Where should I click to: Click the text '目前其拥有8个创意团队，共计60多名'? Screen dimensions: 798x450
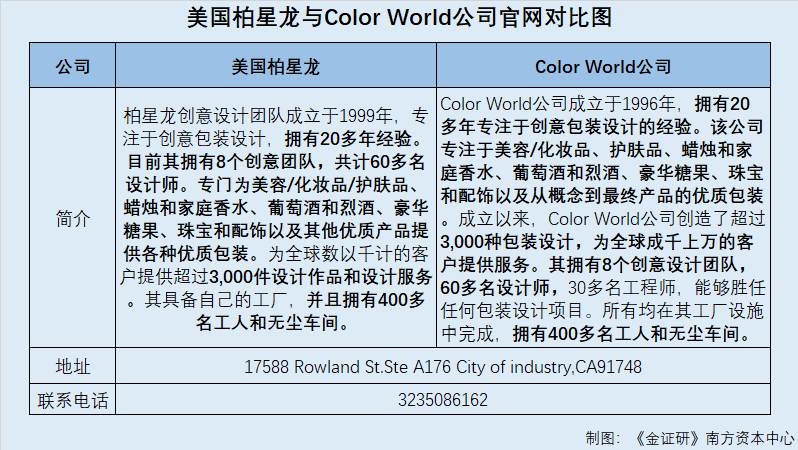(276, 162)
